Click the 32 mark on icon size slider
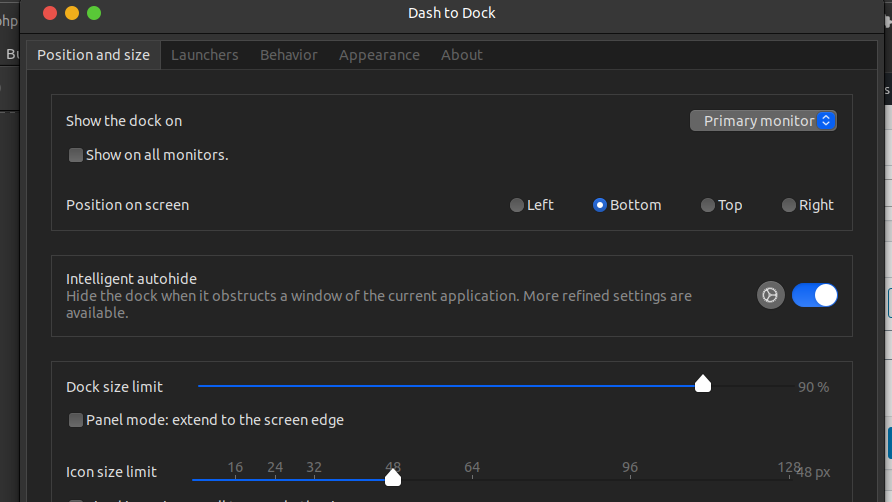The image size is (892, 502). (314, 468)
